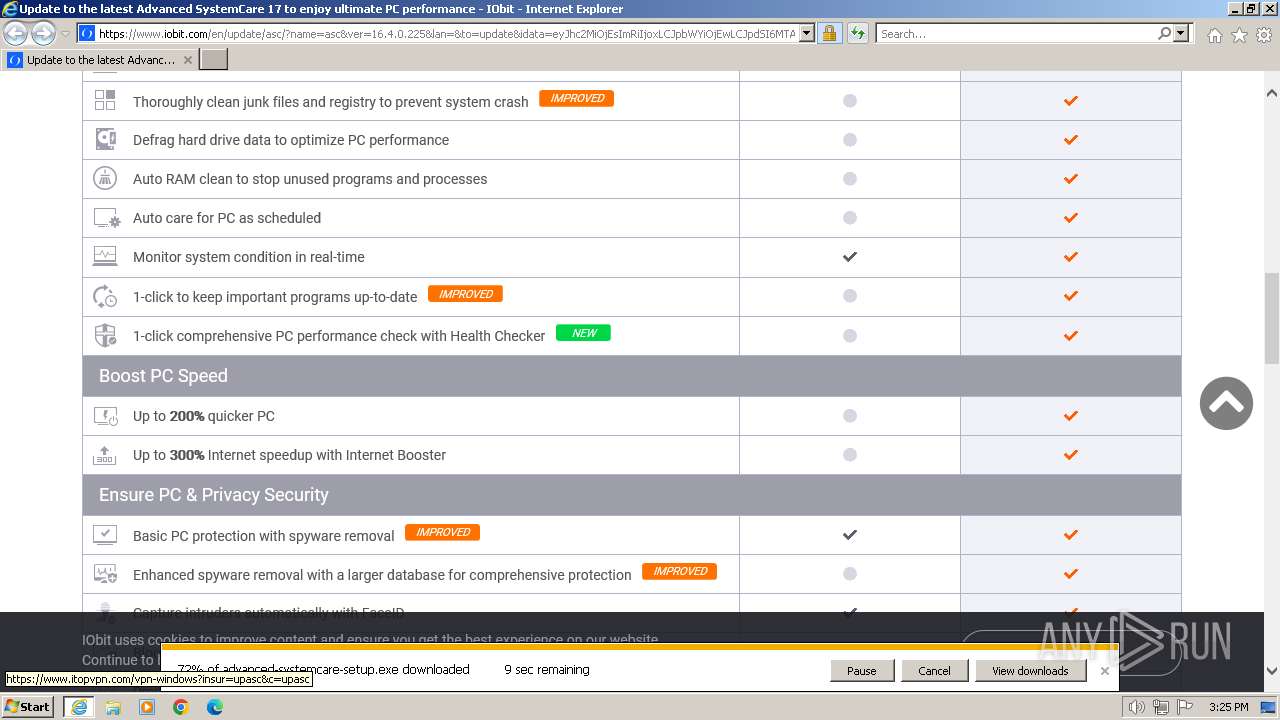Expand the address bar URL dropdown

(807, 33)
